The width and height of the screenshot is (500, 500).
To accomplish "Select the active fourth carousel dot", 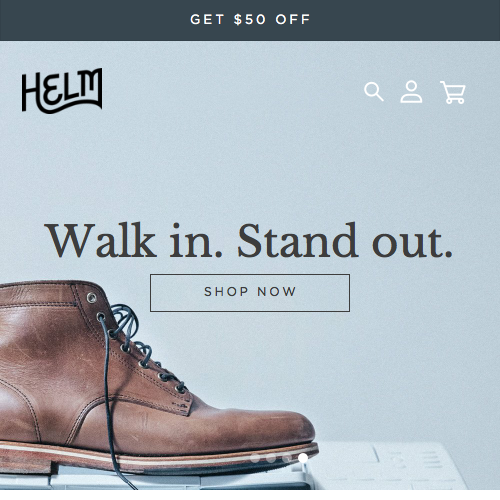I will tap(303, 458).
